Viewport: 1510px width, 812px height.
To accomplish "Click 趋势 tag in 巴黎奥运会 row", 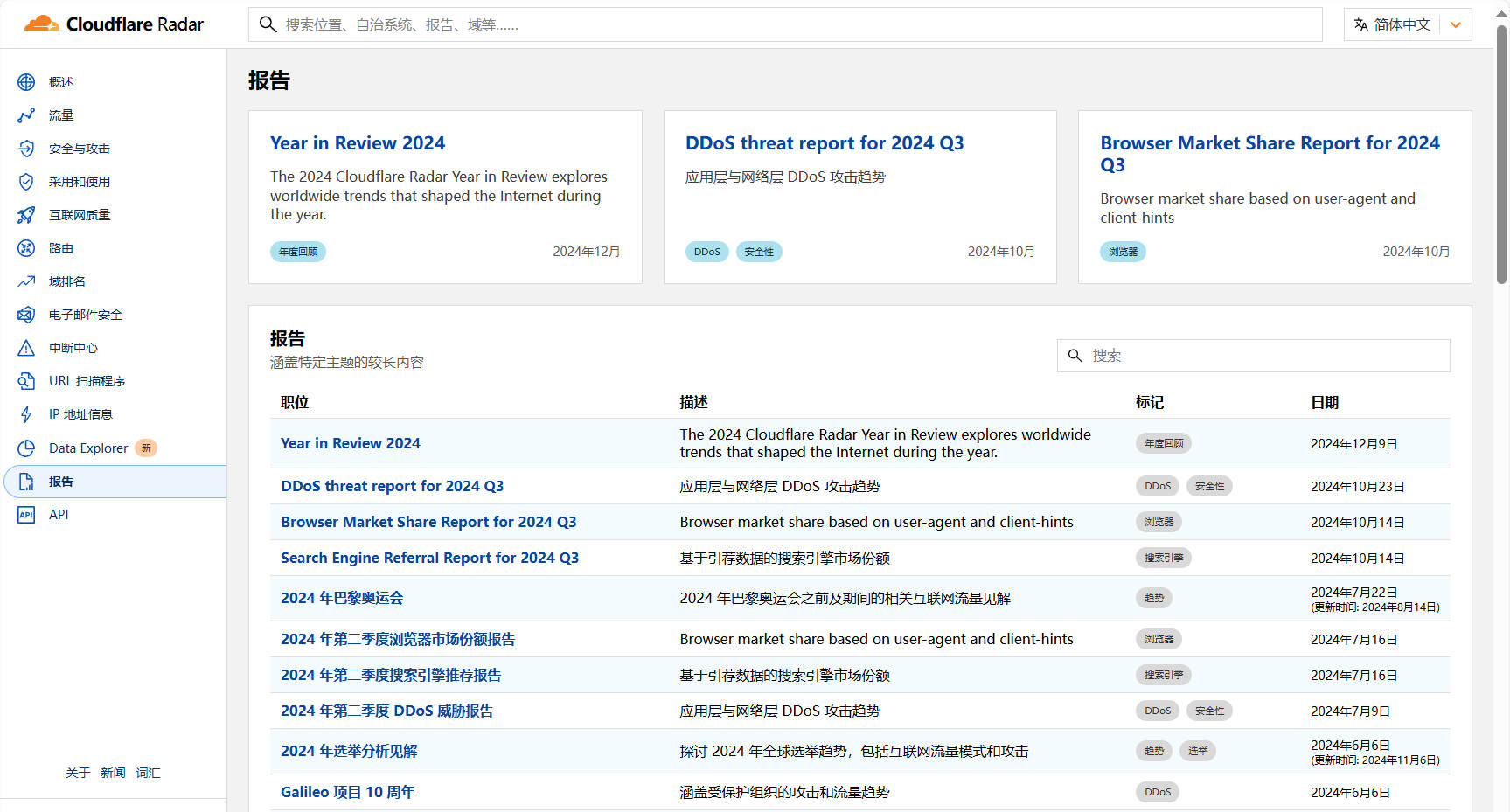I will pos(1154,598).
